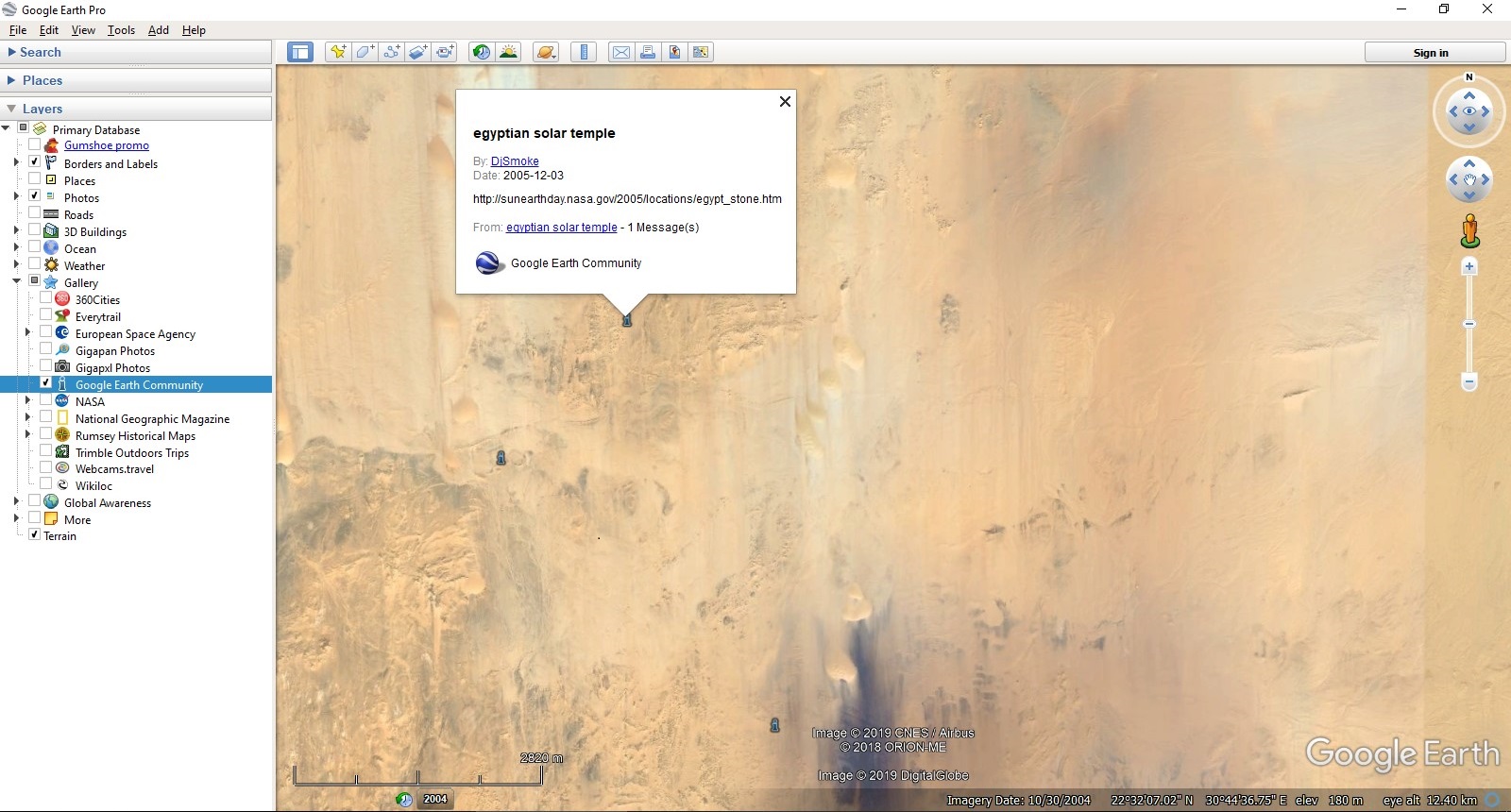
Task: Enable the Roads layer checkbox
Action: click(x=35, y=213)
